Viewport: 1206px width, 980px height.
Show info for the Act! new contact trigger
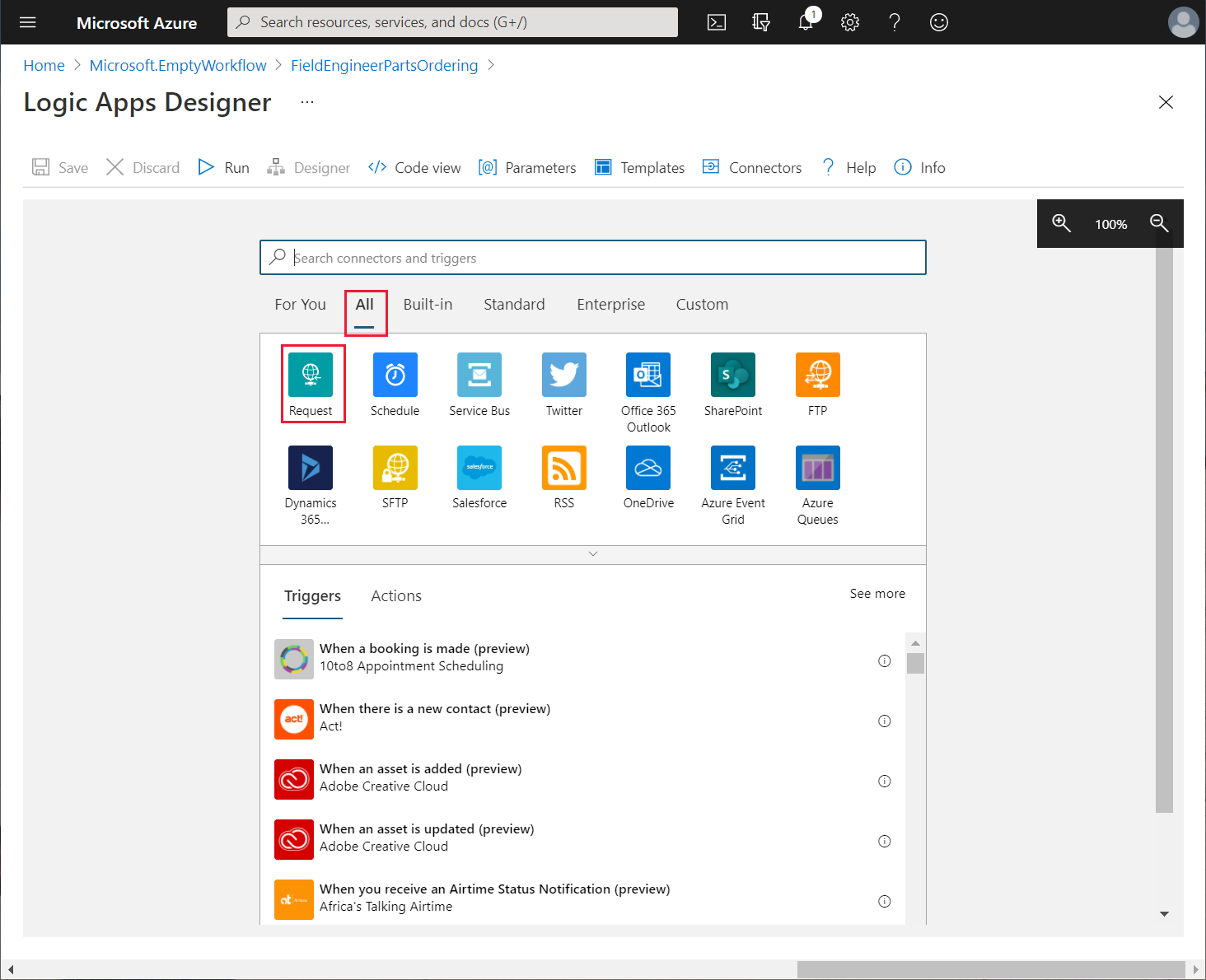(885, 721)
